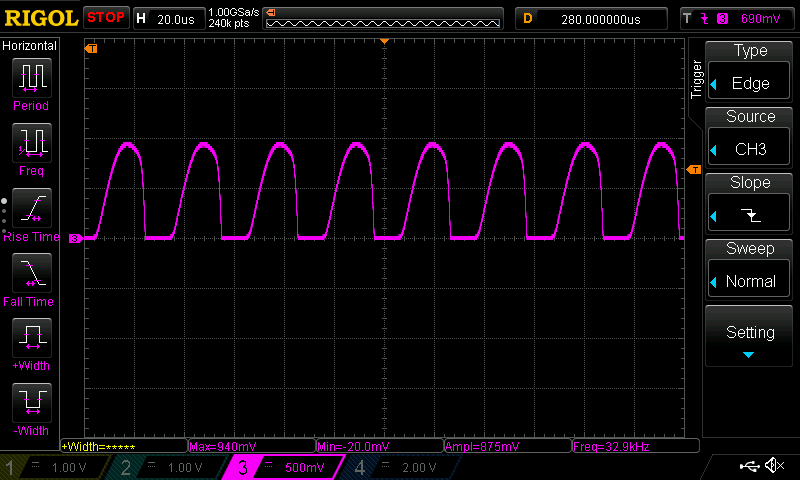The image size is (800, 480).
Task: Select the +Width measurement icon
Action: (x=32, y=338)
